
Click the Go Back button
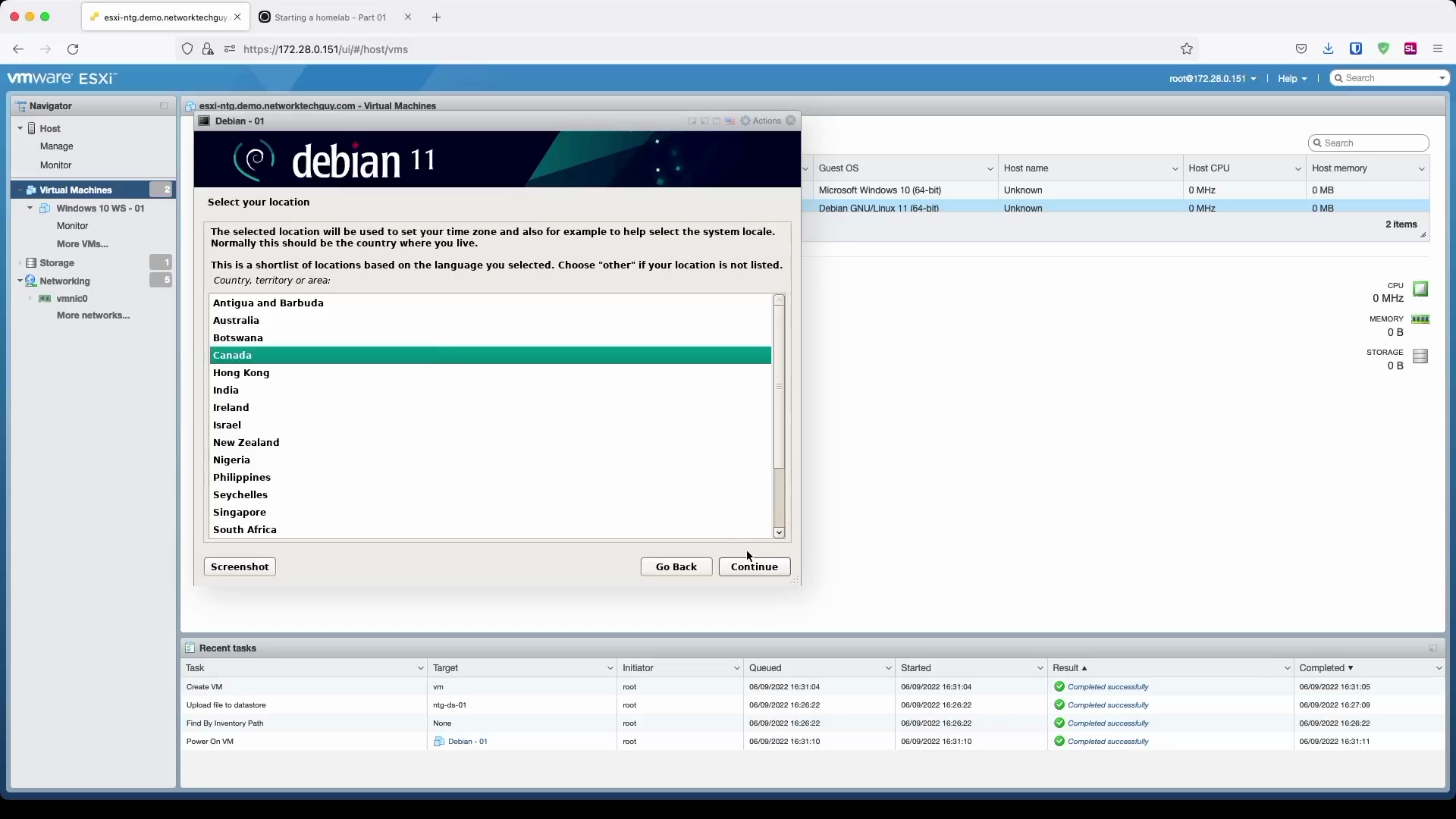(x=676, y=567)
